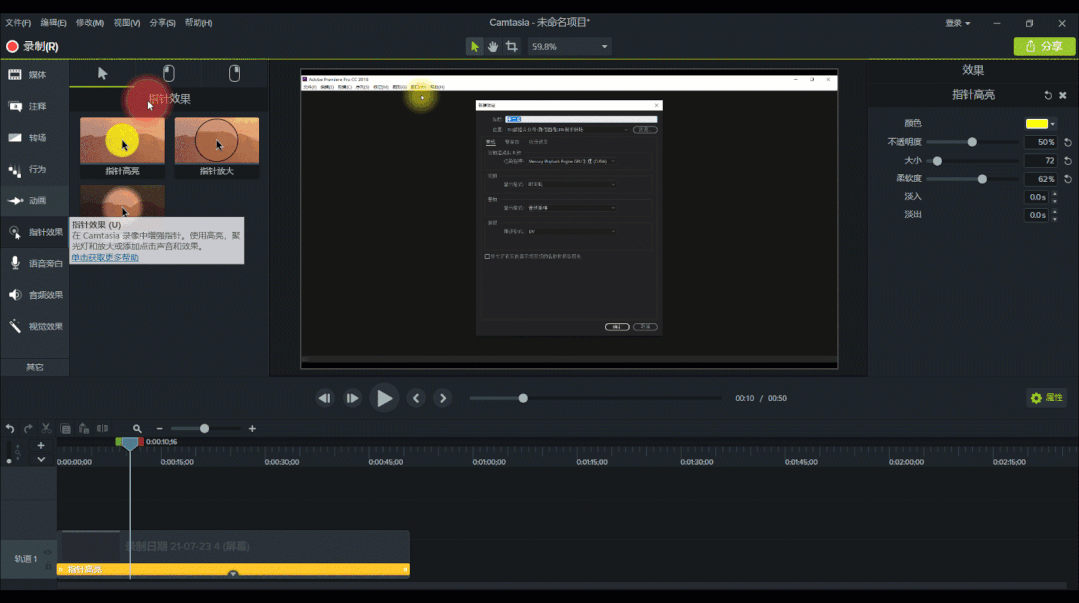Add a new track with plus button
Viewport: 1079px width, 603px height.
[x=41, y=445]
